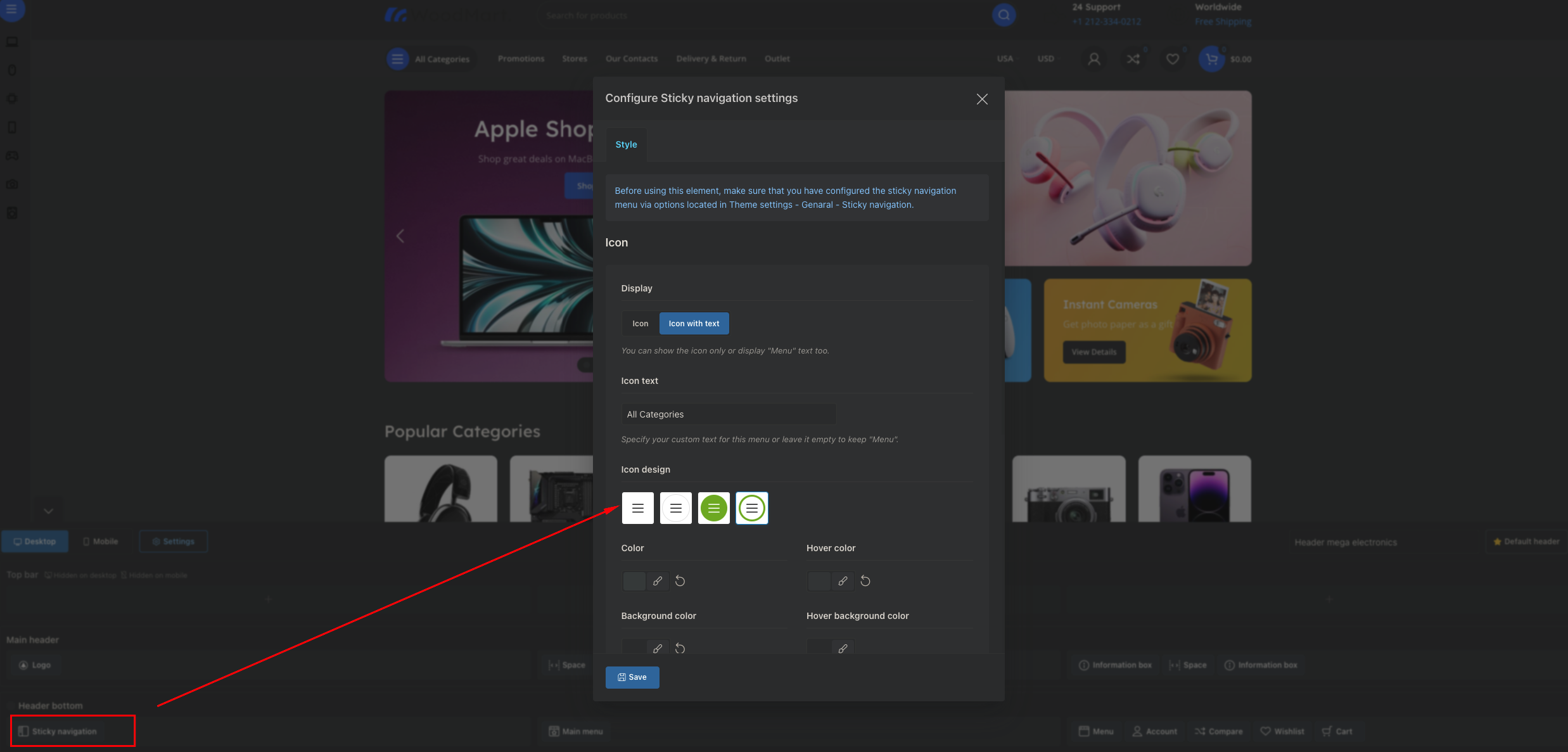
Task: Click the phone number under 24 Support
Action: (x=1106, y=22)
